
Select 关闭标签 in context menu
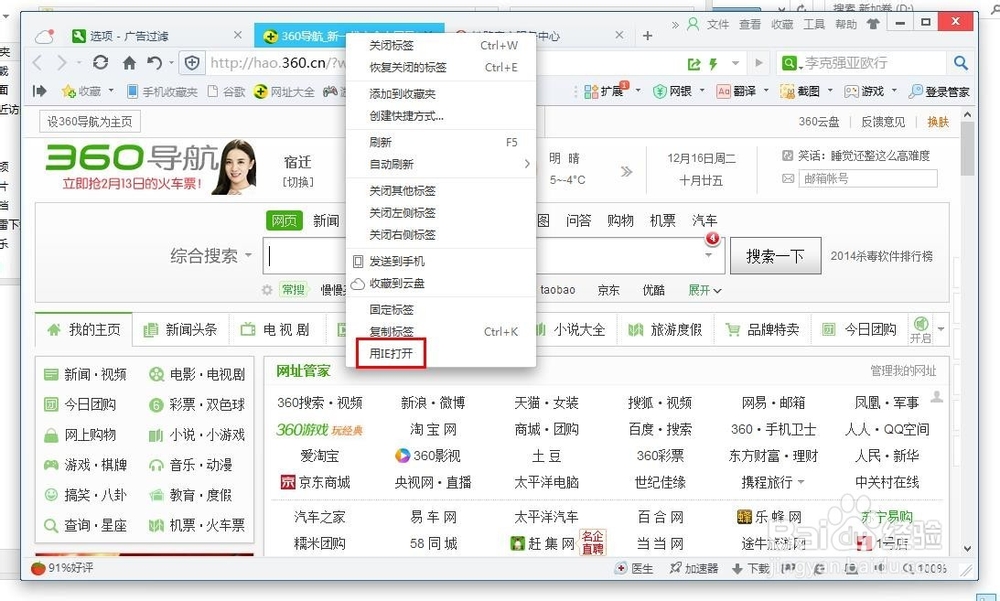point(441,45)
